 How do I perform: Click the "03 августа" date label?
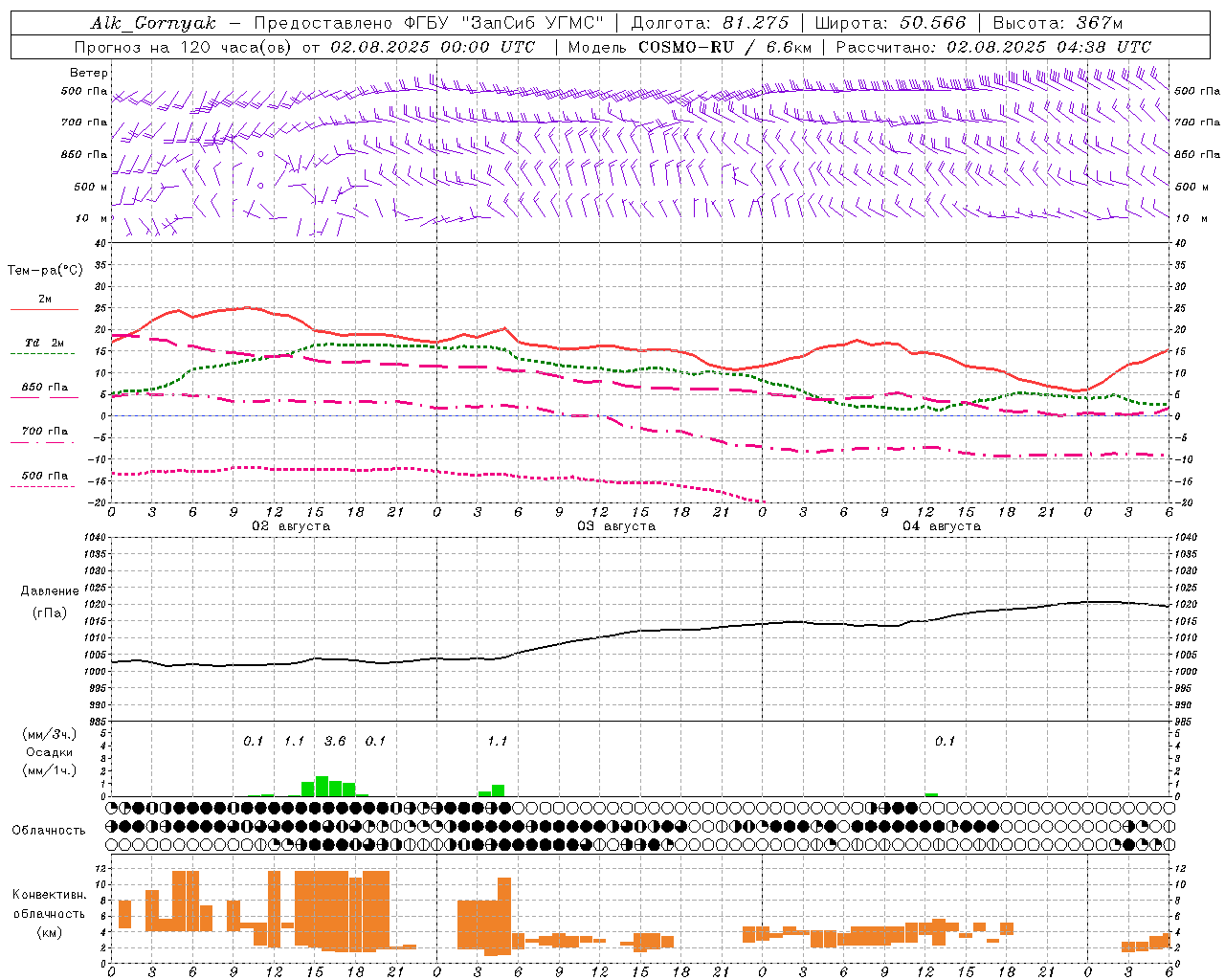click(616, 526)
